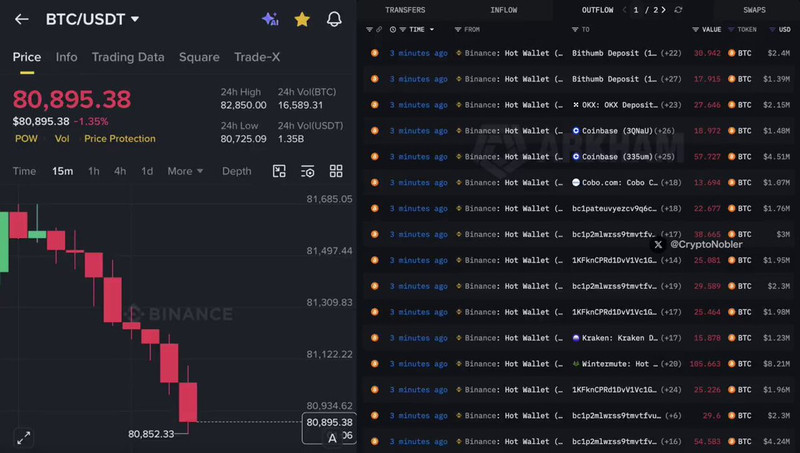Click the current price label 80,895.38 on chart axis
The width and height of the screenshot is (800, 453).
pyautogui.click(x=329, y=422)
